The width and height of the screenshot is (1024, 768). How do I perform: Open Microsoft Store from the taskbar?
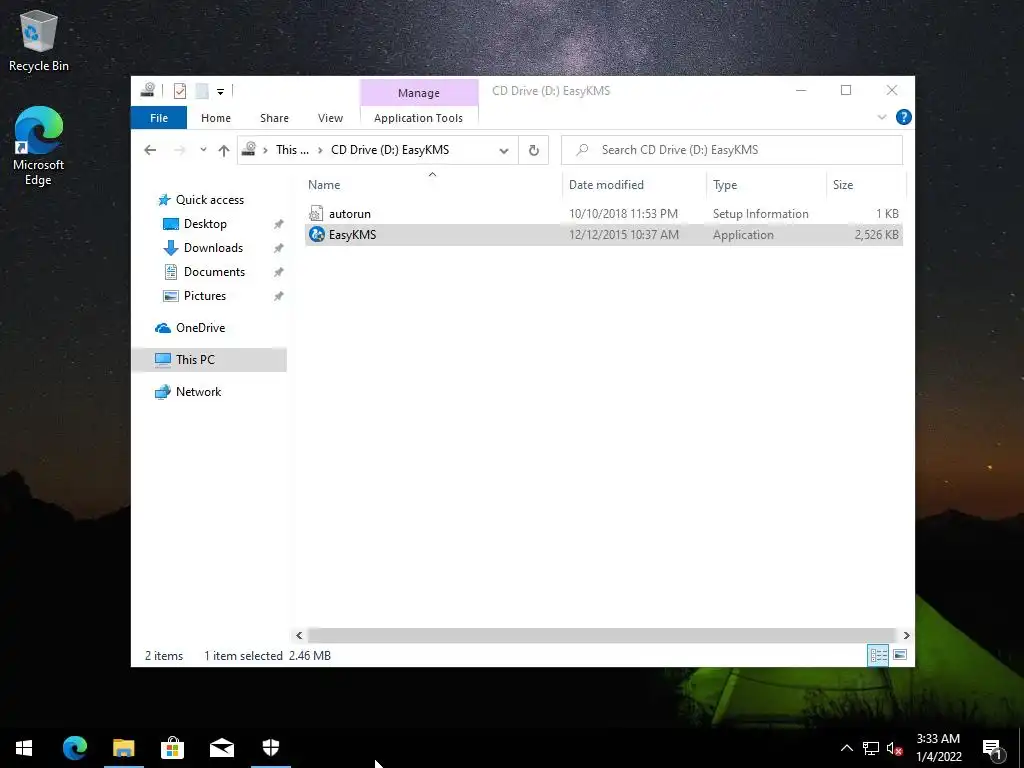point(172,748)
